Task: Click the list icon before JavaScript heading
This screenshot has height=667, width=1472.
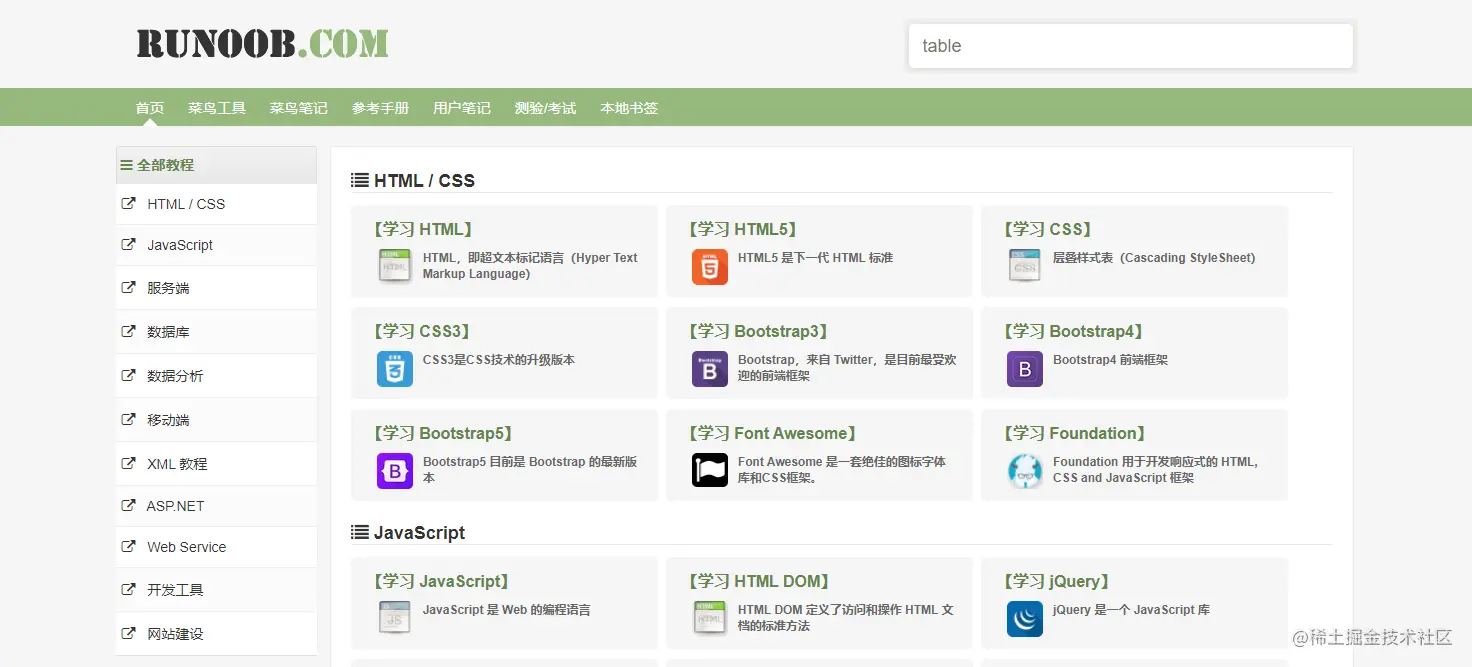Action: click(x=360, y=532)
